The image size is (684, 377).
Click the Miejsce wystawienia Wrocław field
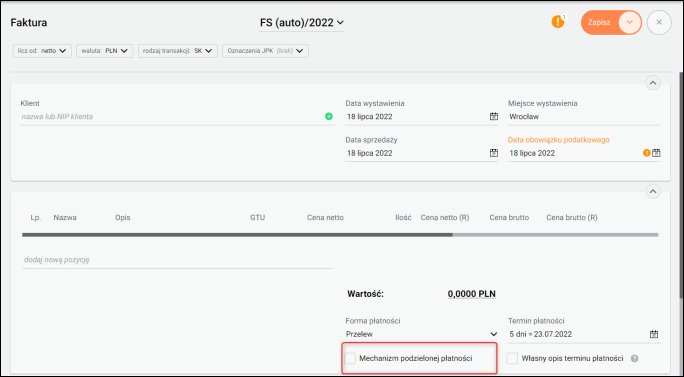click(x=584, y=117)
